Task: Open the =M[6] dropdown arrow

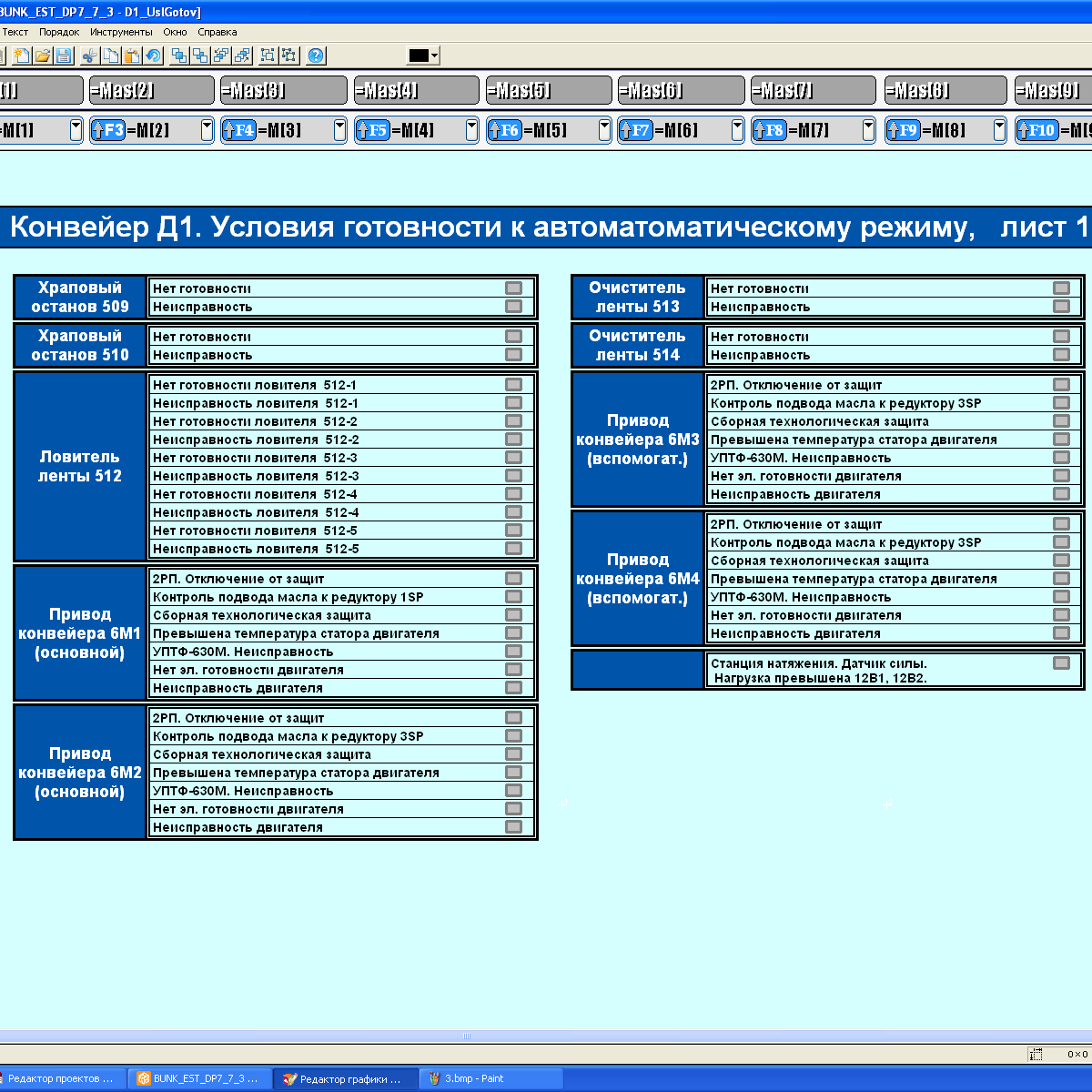Action: pyautogui.click(x=737, y=130)
